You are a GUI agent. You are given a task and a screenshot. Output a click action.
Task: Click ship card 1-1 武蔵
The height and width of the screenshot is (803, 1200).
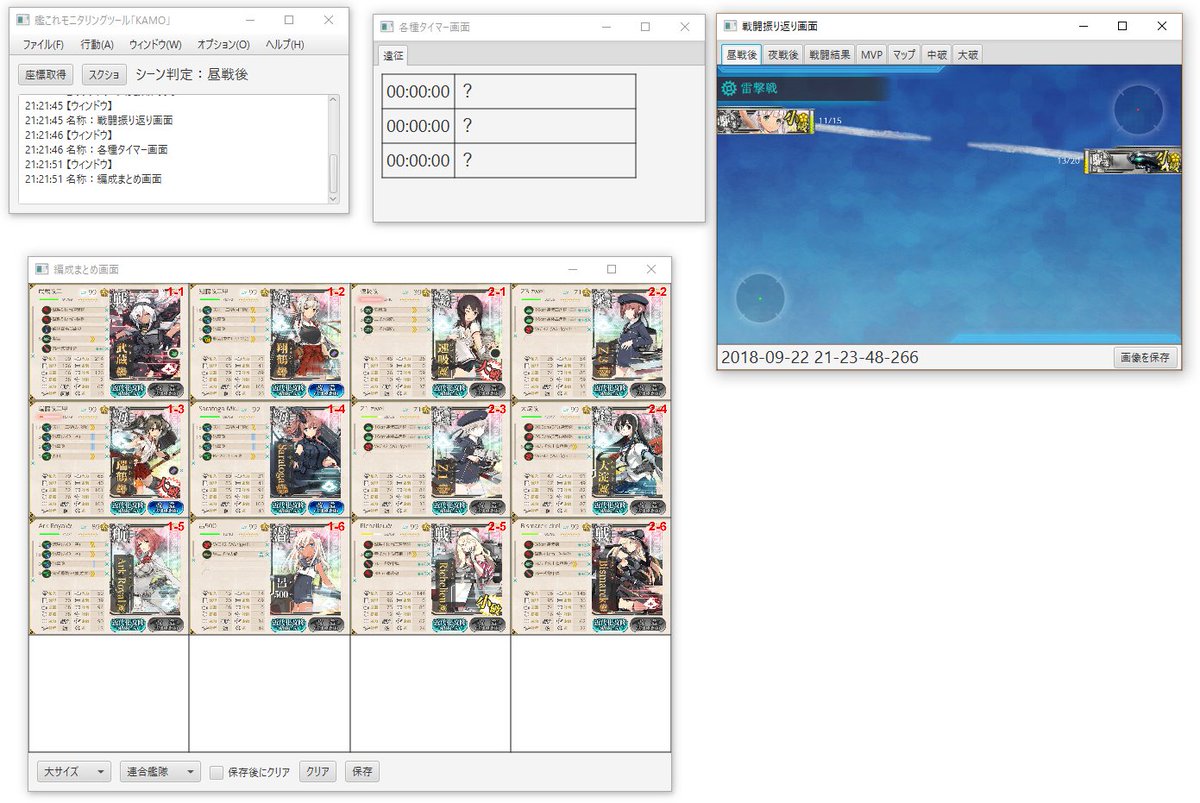click(108, 342)
